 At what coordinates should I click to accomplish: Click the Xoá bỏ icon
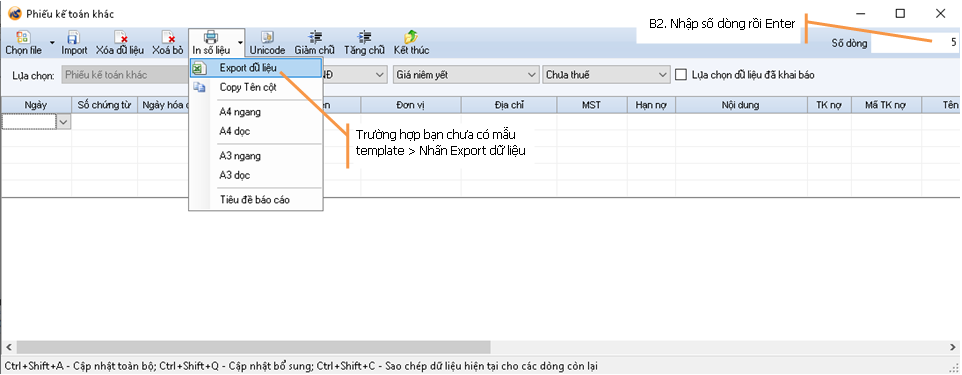tap(168, 37)
